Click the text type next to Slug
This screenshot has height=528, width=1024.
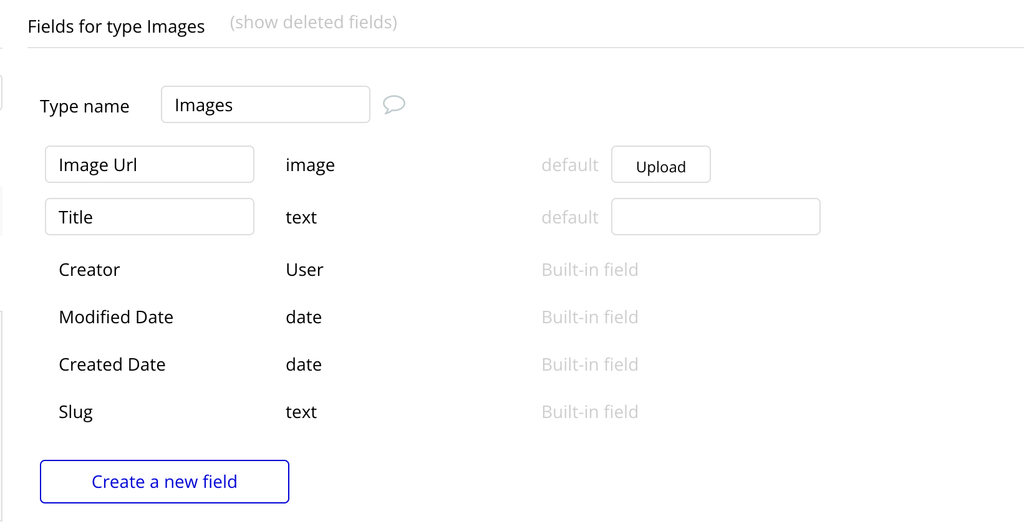(301, 412)
